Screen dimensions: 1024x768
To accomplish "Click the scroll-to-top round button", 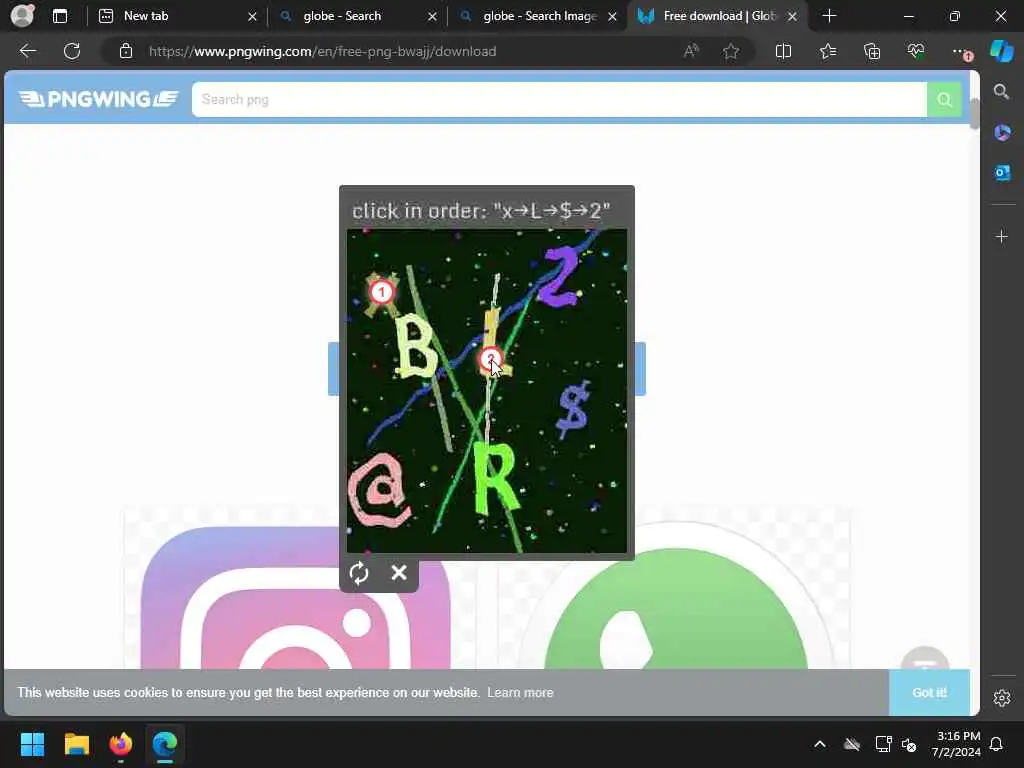I will coord(925,661).
